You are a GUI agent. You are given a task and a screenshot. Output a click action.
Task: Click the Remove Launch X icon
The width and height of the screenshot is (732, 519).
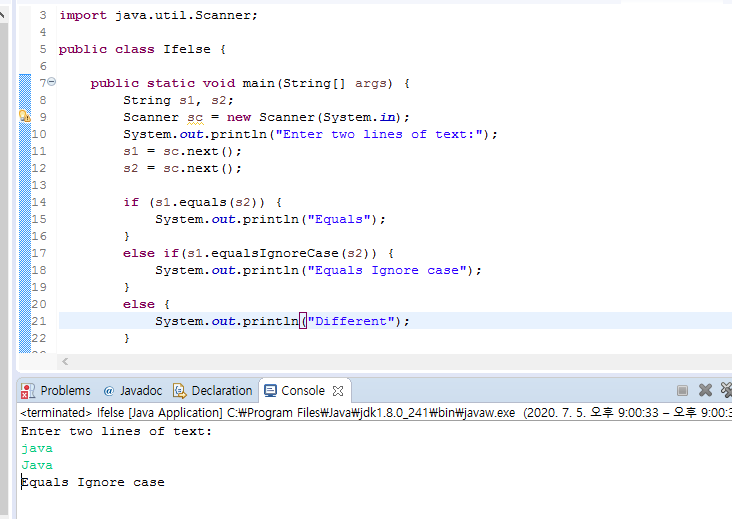705,390
